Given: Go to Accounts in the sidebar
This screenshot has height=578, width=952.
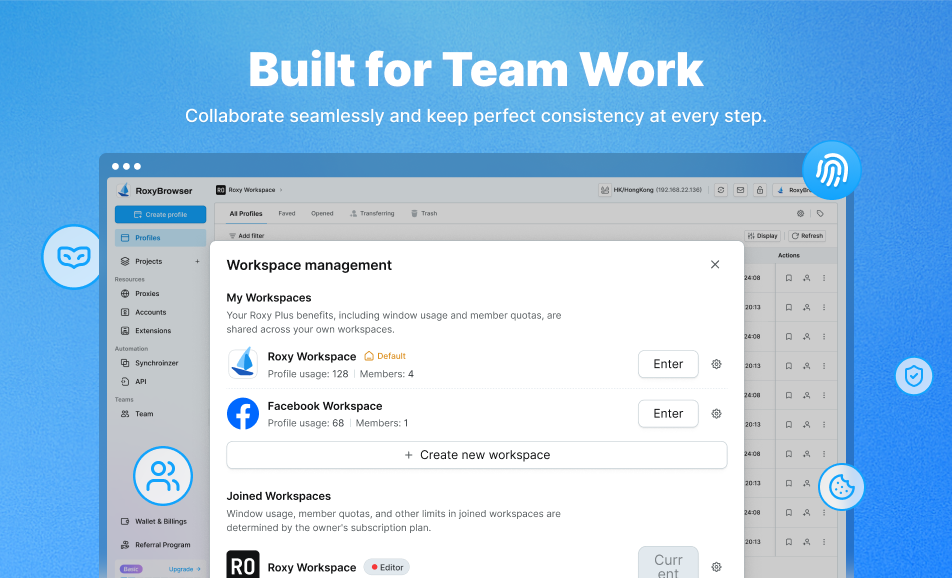Looking at the screenshot, I should point(151,312).
